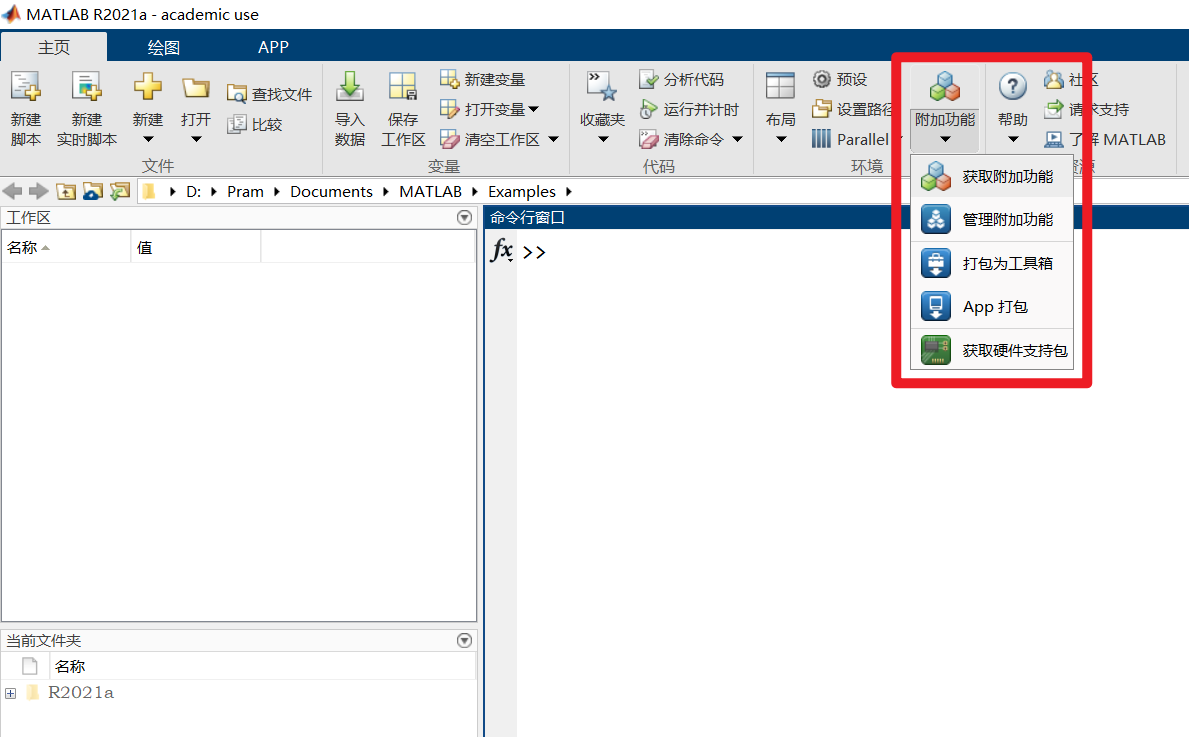Select App 打包 menu entry
This screenshot has height=737, width=1189.
pyautogui.click(x=992, y=306)
